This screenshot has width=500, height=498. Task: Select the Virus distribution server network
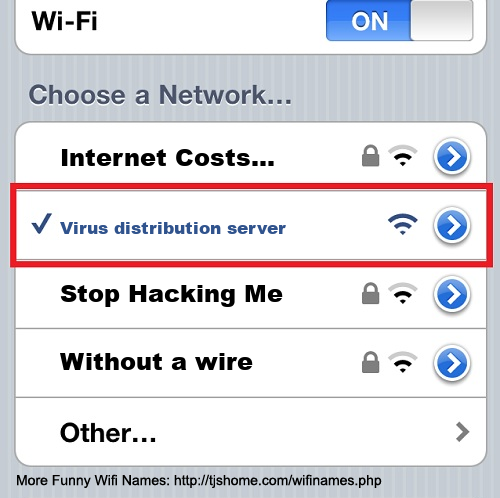click(251, 225)
